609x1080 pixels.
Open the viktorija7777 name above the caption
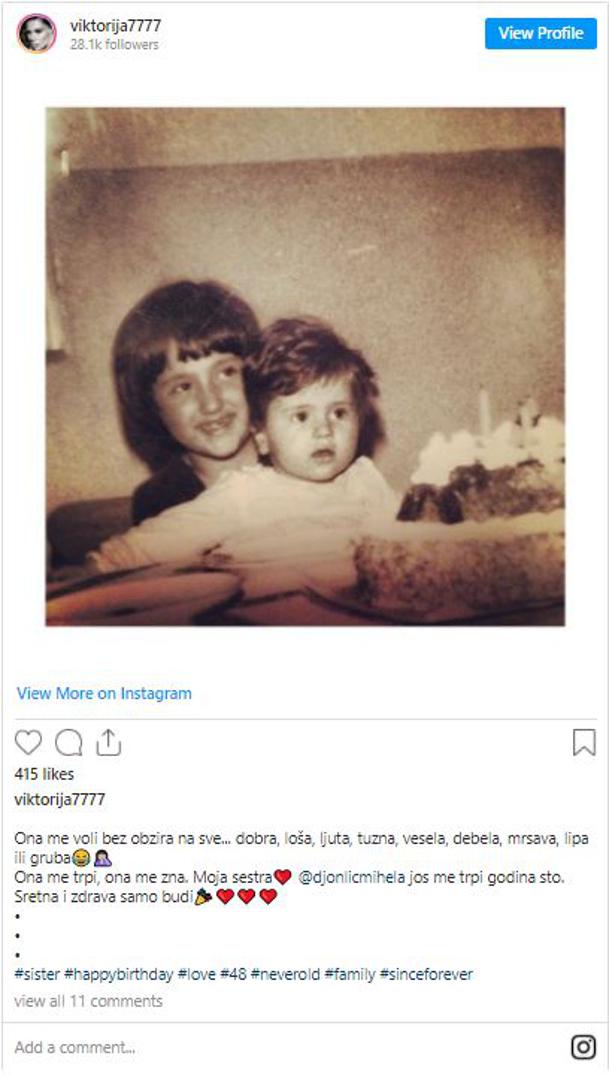(x=60, y=799)
